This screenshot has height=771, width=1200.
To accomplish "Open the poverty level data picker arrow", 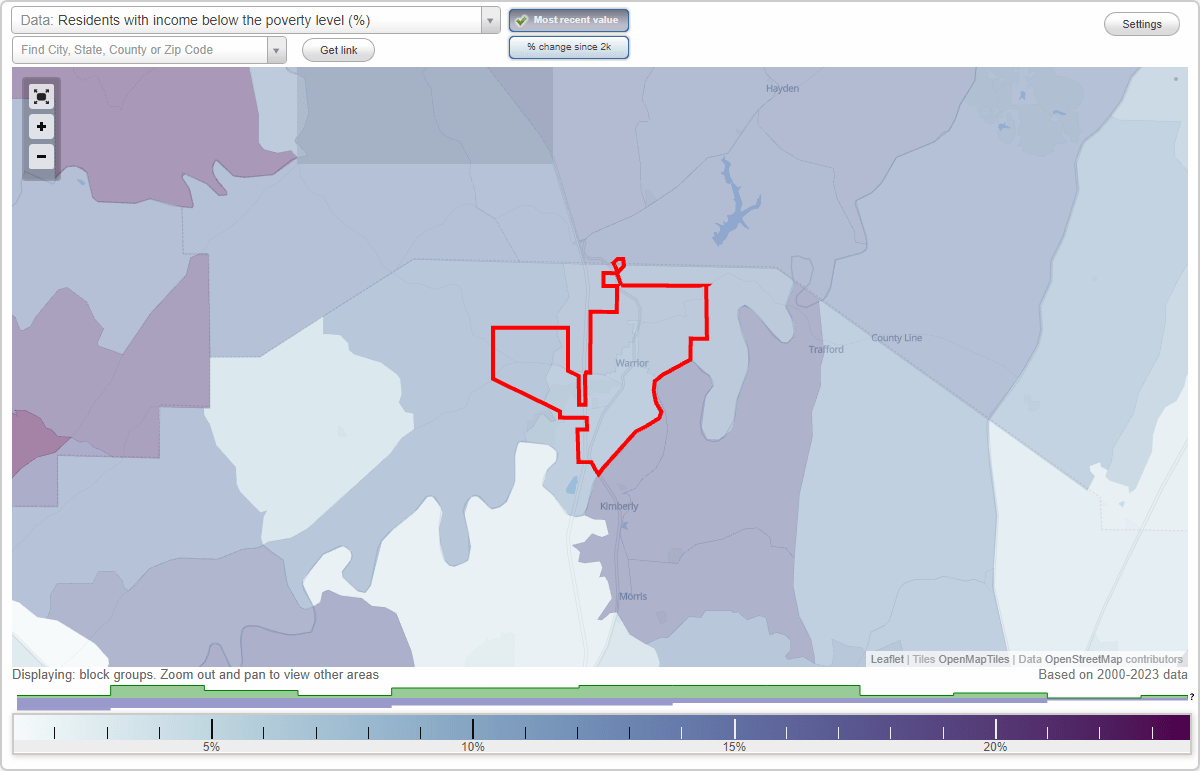I will click(488, 20).
